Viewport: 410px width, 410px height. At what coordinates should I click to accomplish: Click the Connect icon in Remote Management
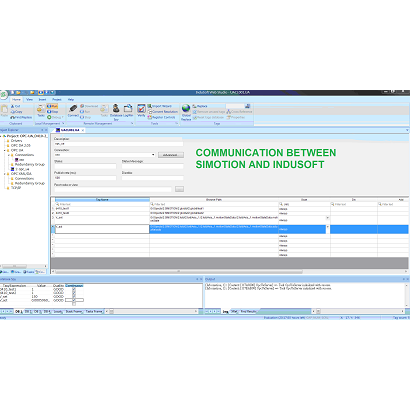pyautogui.click(x=73, y=110)
